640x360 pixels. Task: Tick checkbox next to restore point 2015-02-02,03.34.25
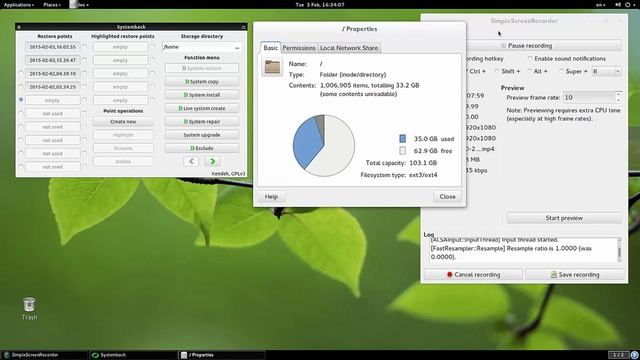84,87
